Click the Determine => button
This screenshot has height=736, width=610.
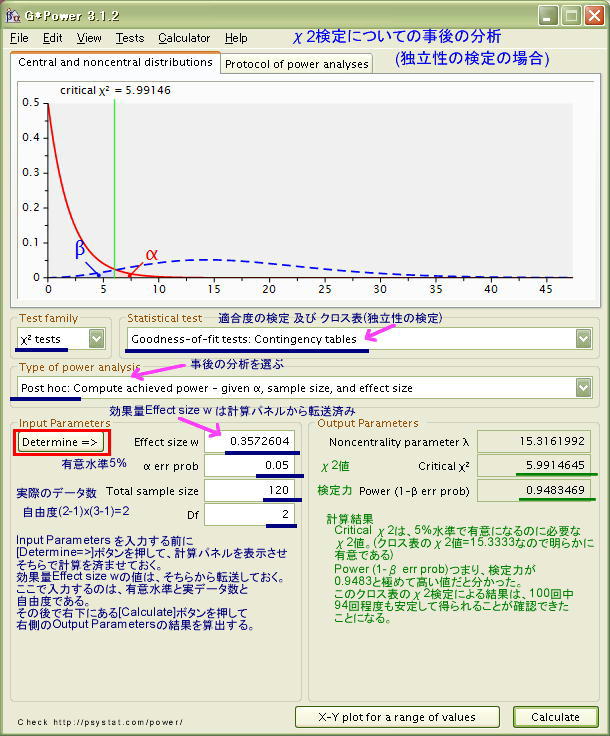[60, 442]
